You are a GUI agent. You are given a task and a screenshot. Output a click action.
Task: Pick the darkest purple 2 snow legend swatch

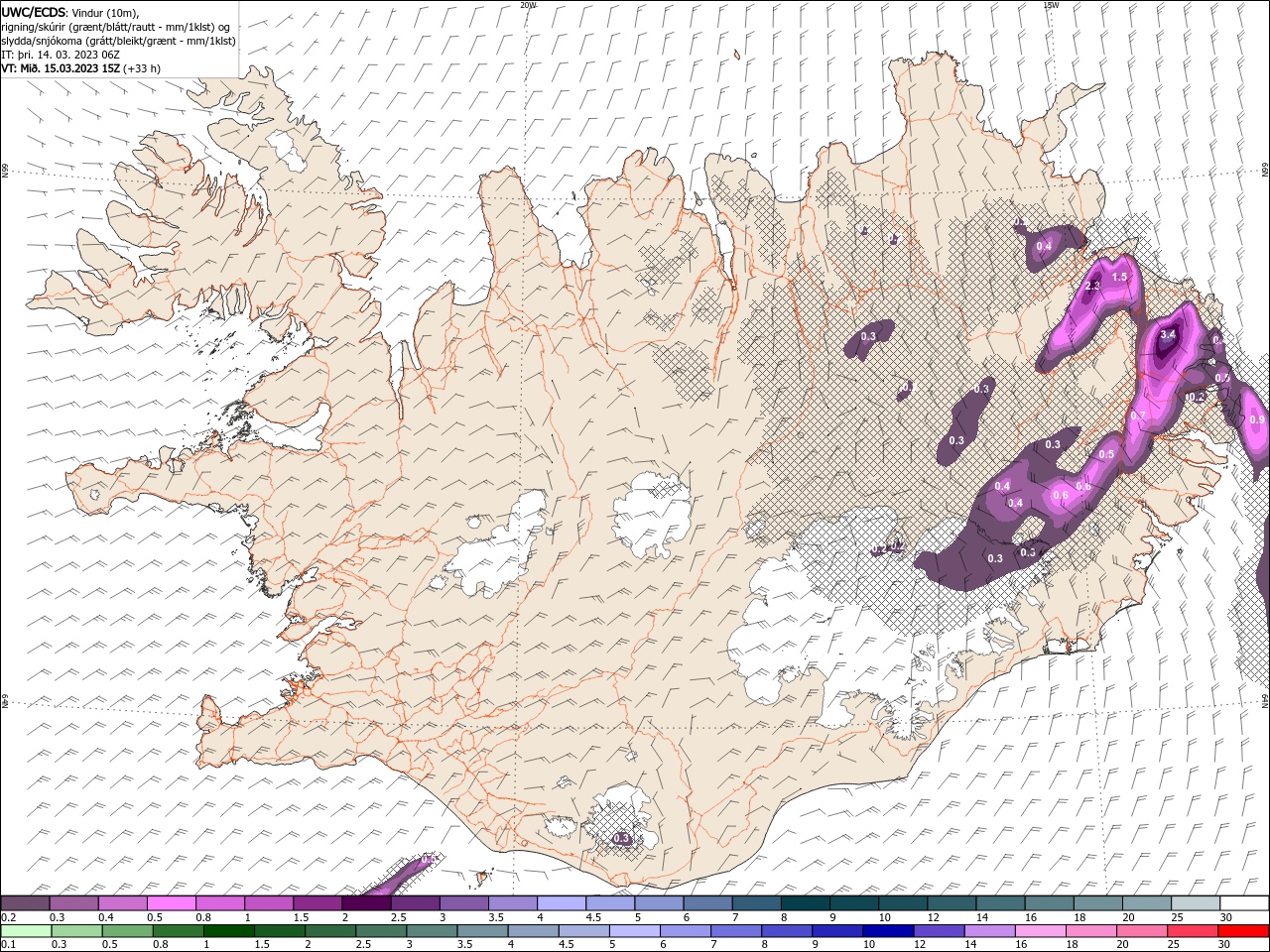pyautogui.click(x=365, y=903)
